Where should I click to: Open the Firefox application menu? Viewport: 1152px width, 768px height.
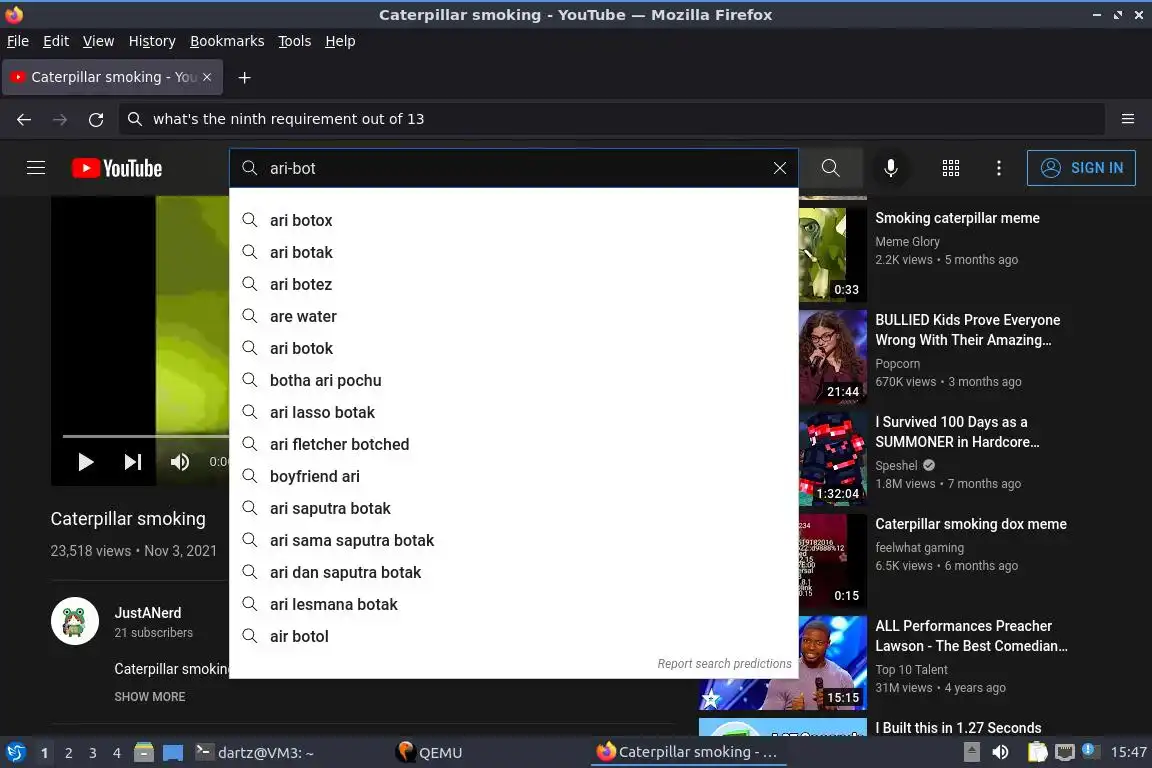(1128, 119)
